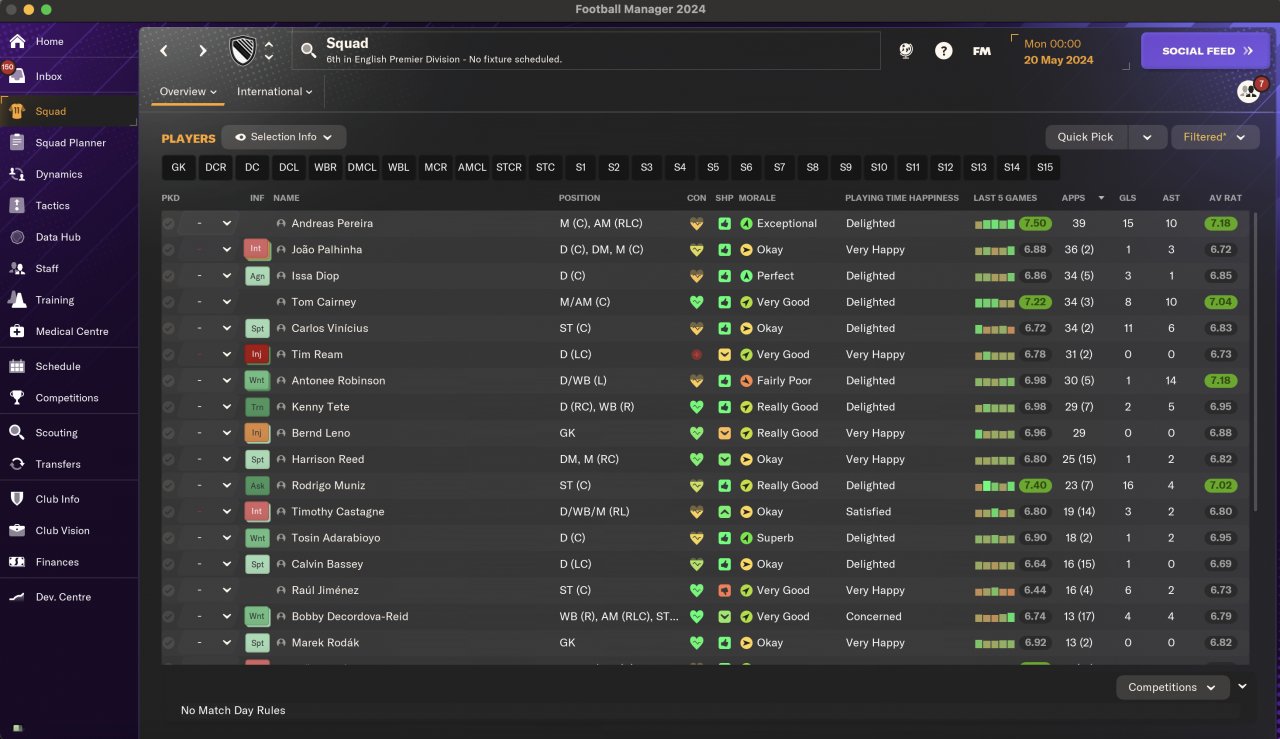
Task: Select the GK position slot
Action: click(x=178, y=167)
